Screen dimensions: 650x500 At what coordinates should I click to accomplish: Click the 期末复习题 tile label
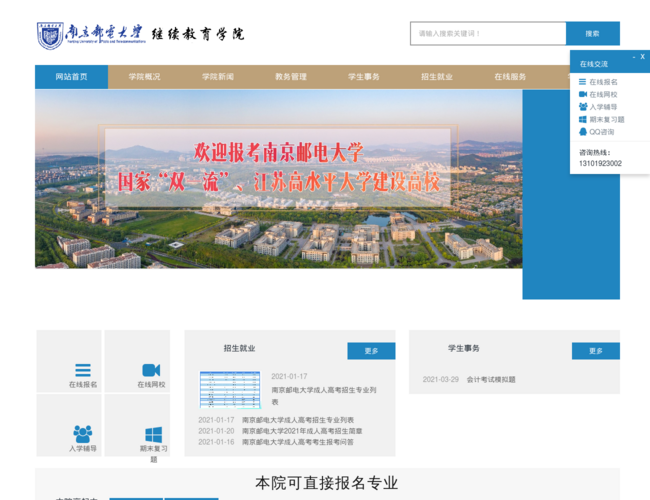pos(154,454)
